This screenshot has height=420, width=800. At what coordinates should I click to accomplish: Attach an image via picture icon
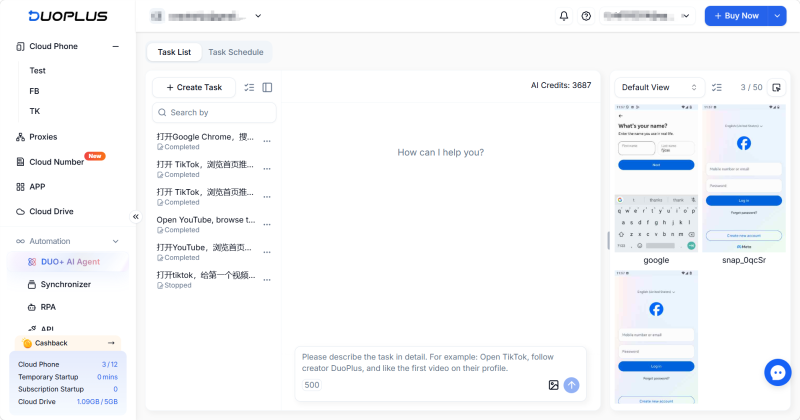point(554,385)
